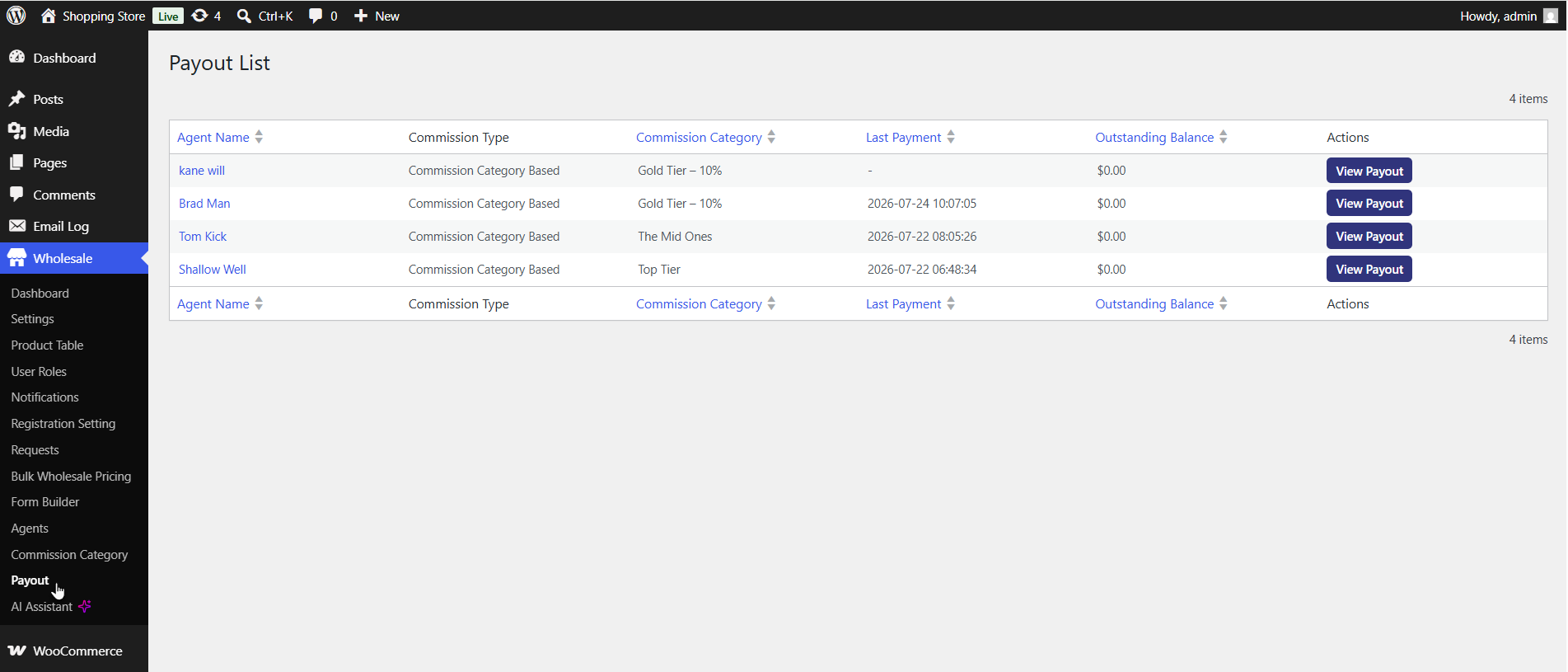This screenshot has width=1568, height=672.
Task: Click sort arrows next to top Last Payment header
Action: (x=951, y=137)
